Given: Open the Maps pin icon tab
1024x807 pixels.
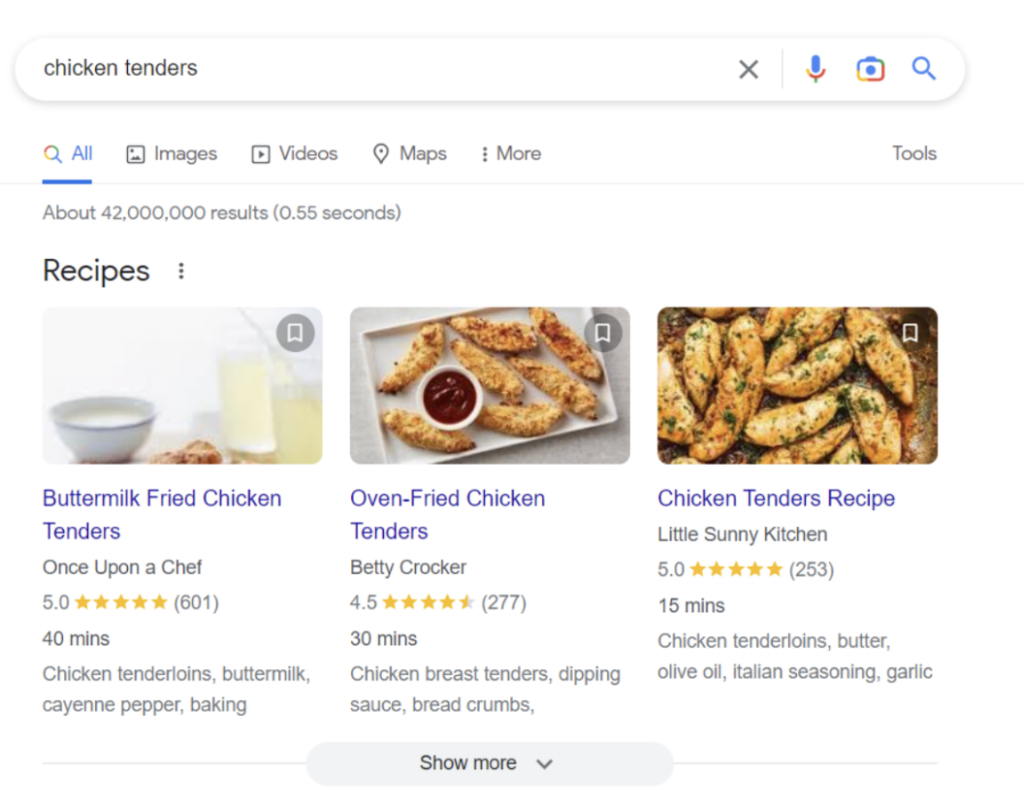Looking at the screenshot, I should coord(380,154).
